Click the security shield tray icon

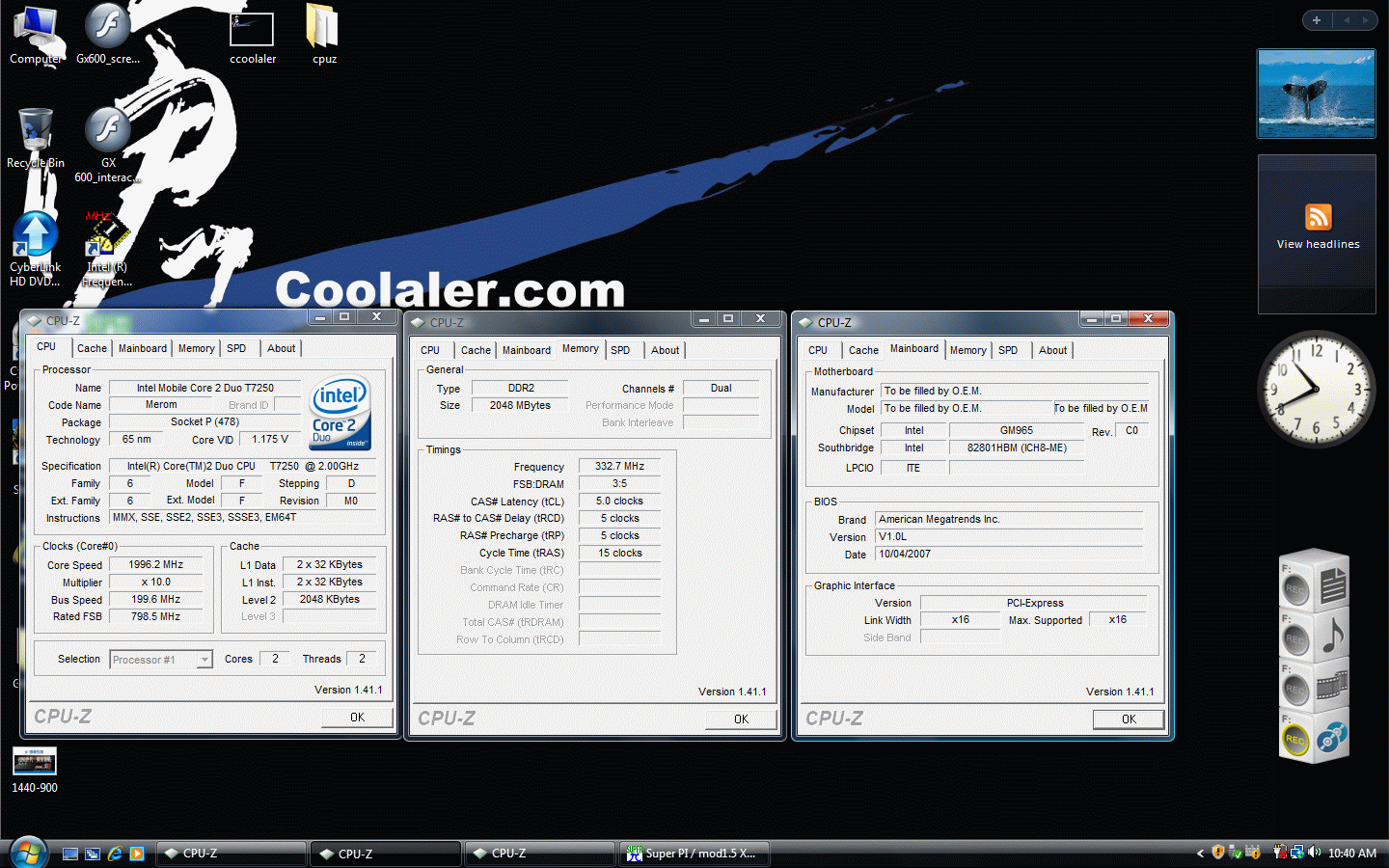coord(1218,853)
